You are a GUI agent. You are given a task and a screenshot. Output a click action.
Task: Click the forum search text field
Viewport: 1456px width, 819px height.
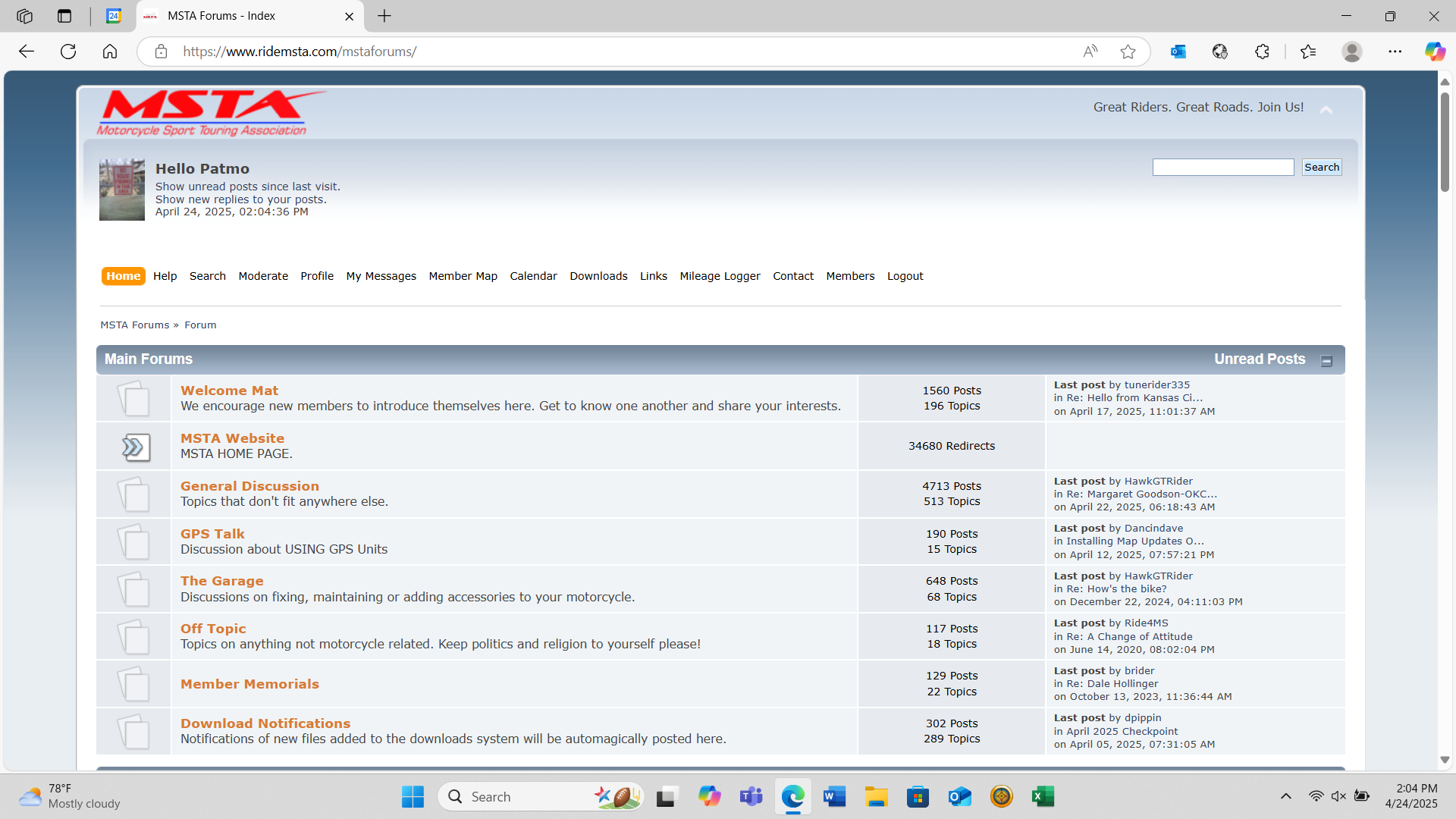1222,168
